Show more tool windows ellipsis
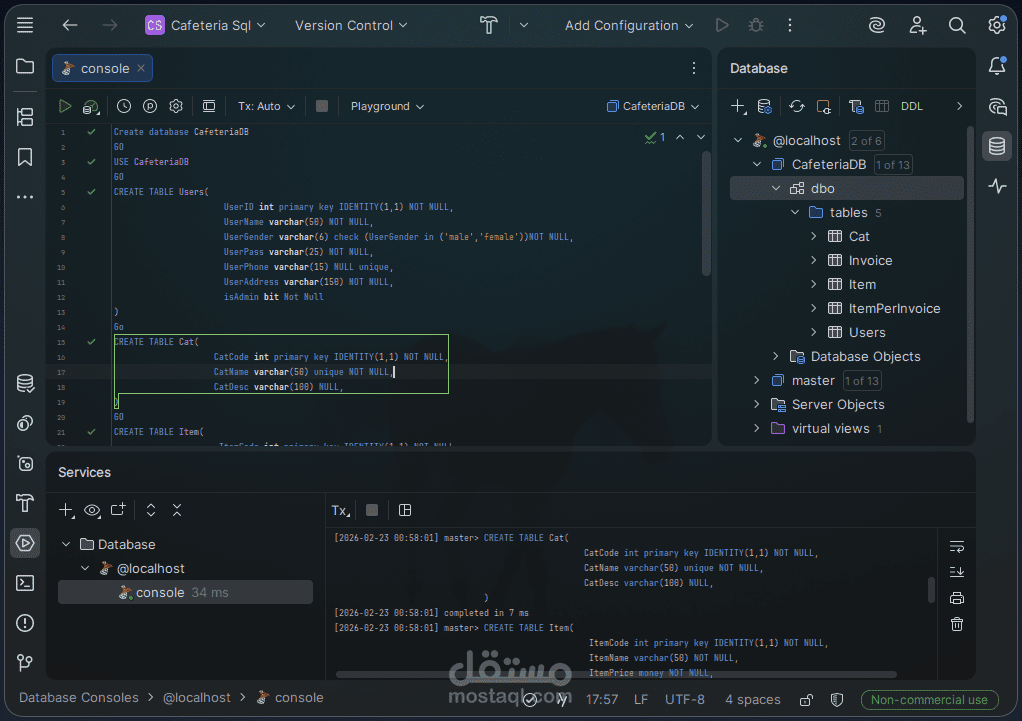 (x=25, y=197)
